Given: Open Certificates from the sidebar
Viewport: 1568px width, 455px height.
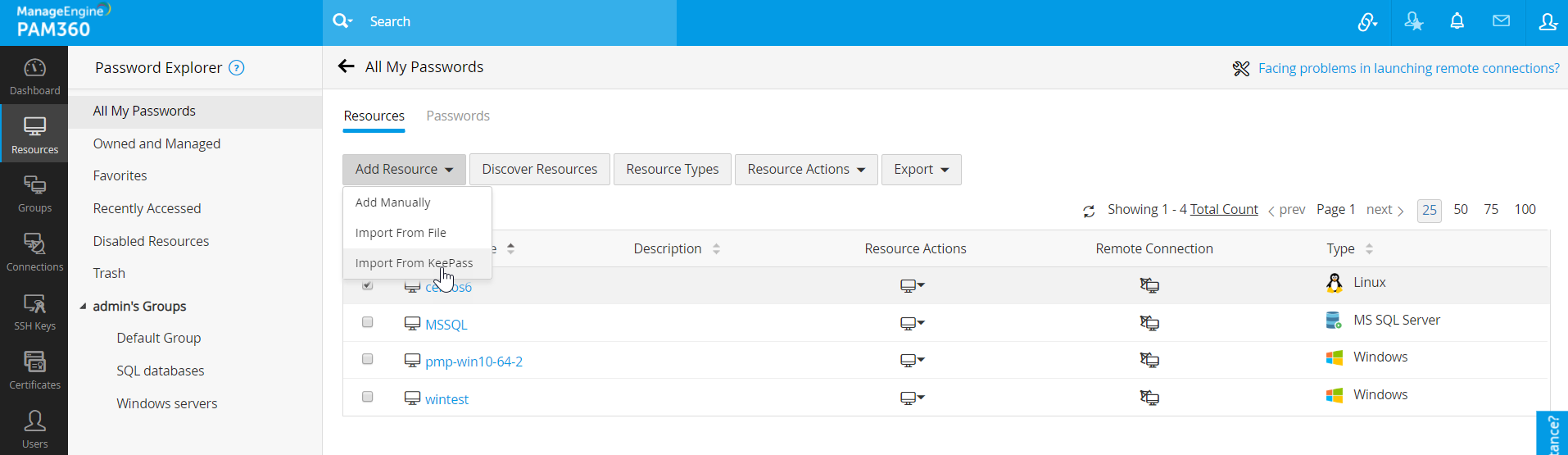Looking at the screenshot, I should click(x=34, y=370).
